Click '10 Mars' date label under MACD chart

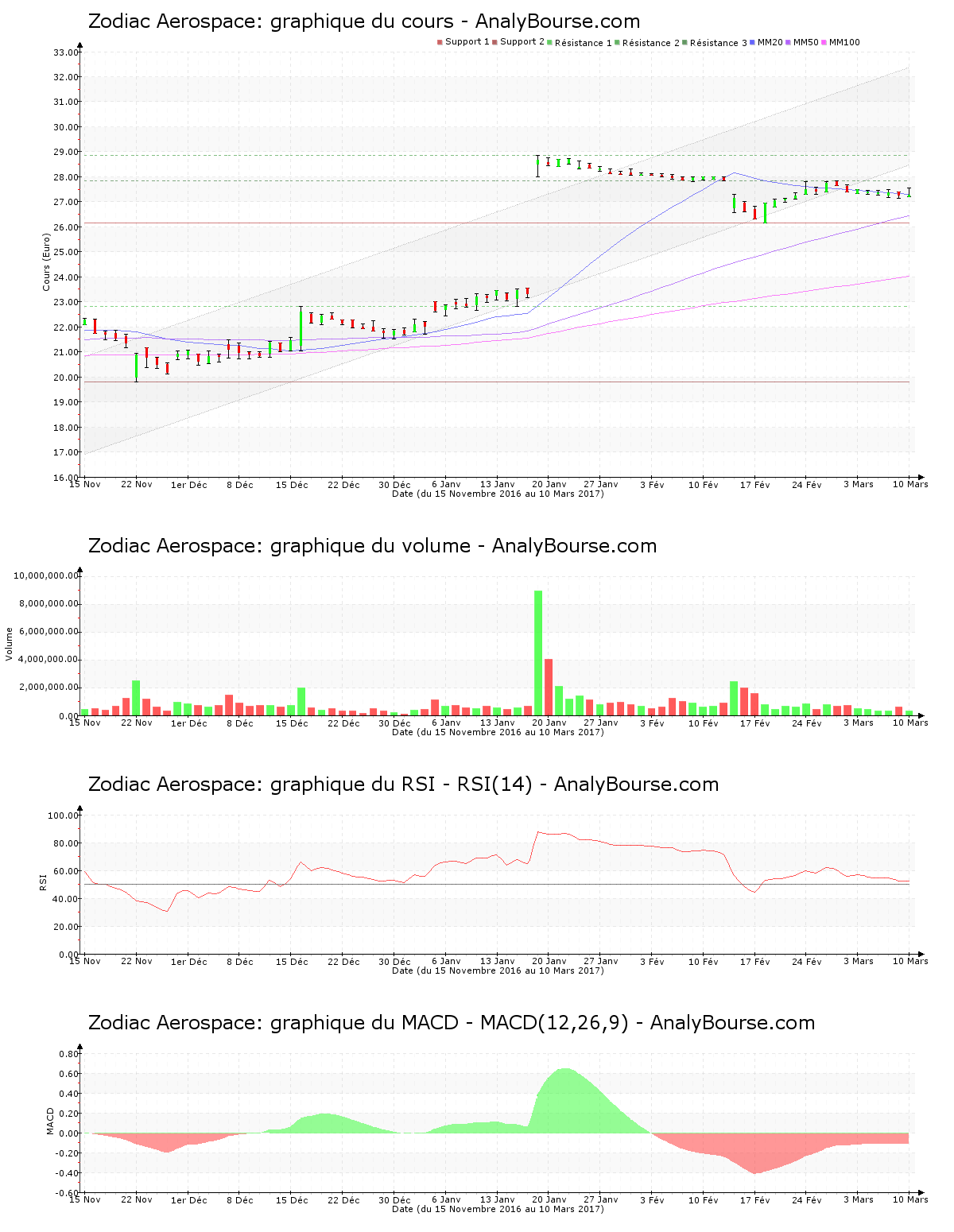910,1200
